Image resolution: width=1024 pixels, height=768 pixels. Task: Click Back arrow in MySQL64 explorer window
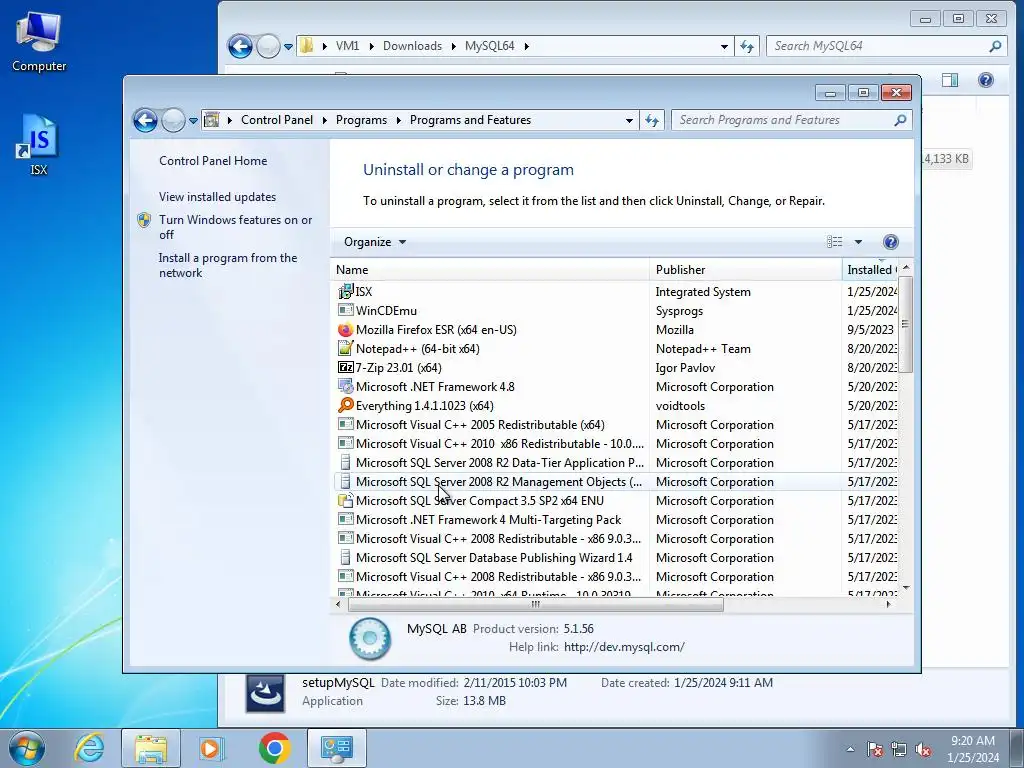[x=240, y=46]
